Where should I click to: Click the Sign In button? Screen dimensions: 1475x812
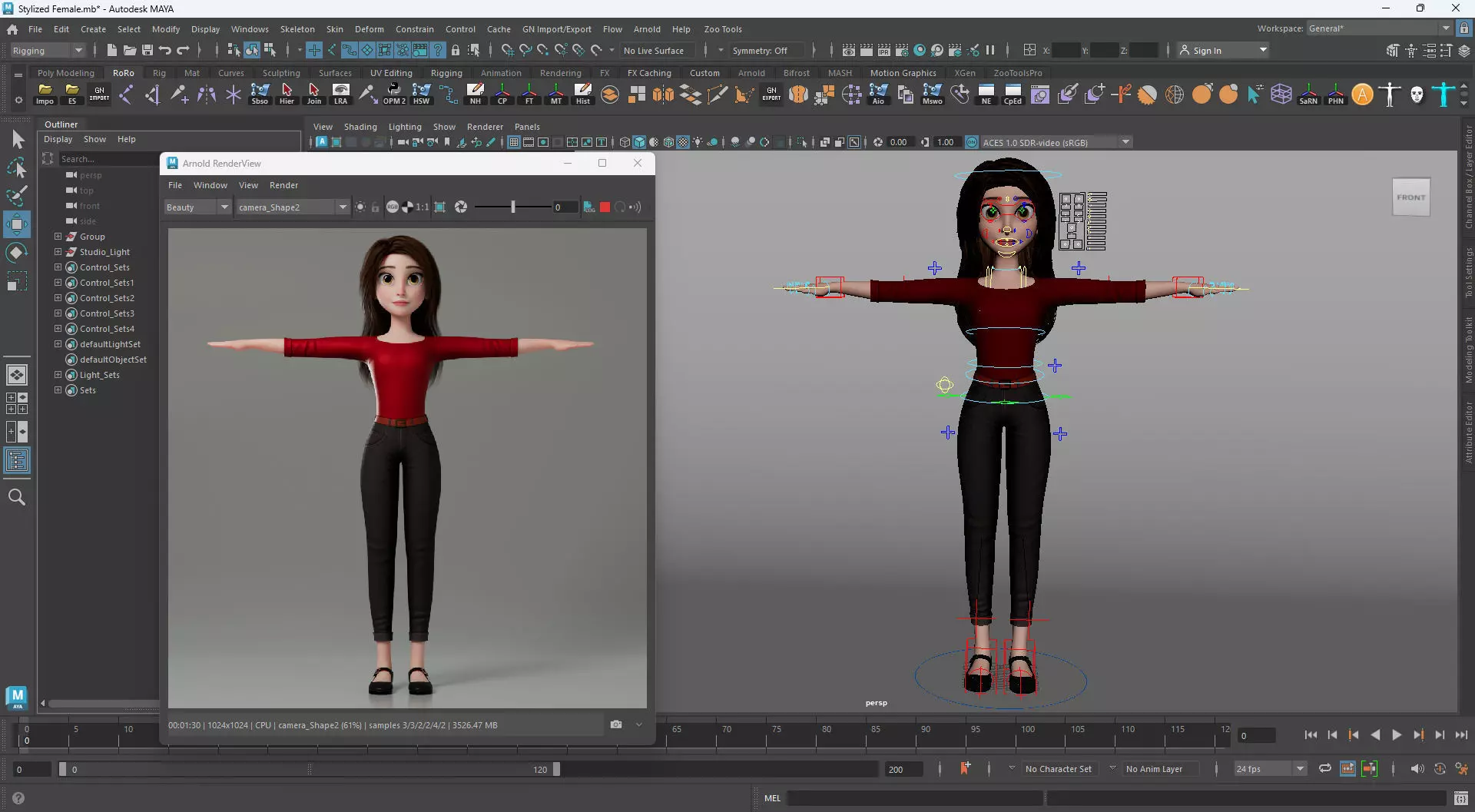point(1223,51)
